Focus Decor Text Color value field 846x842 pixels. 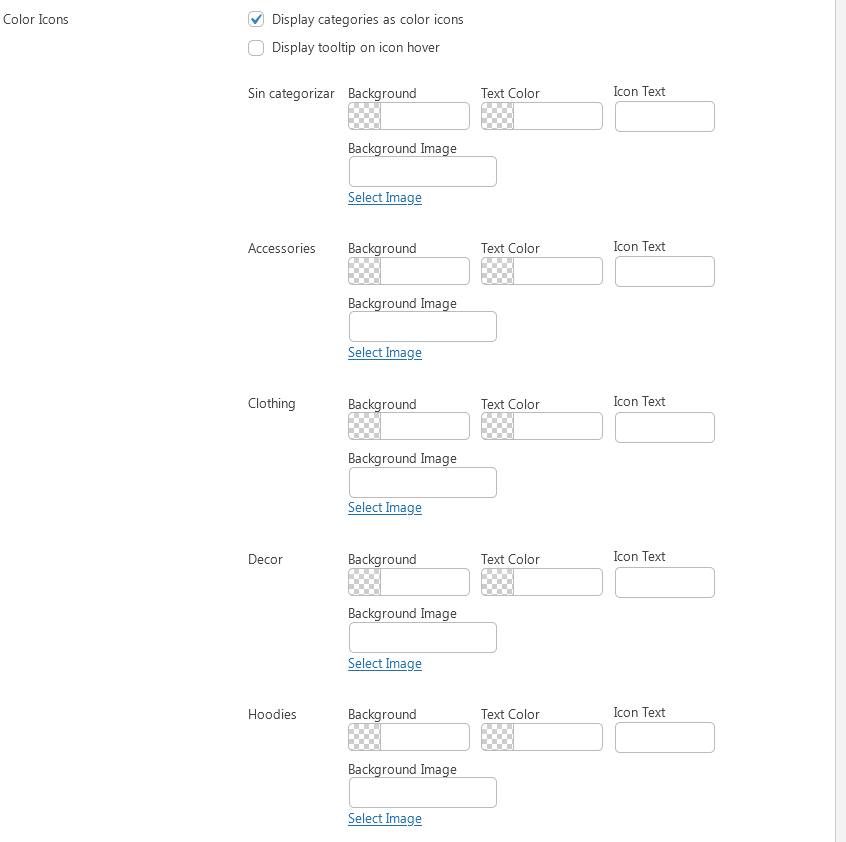pos(557,581)
